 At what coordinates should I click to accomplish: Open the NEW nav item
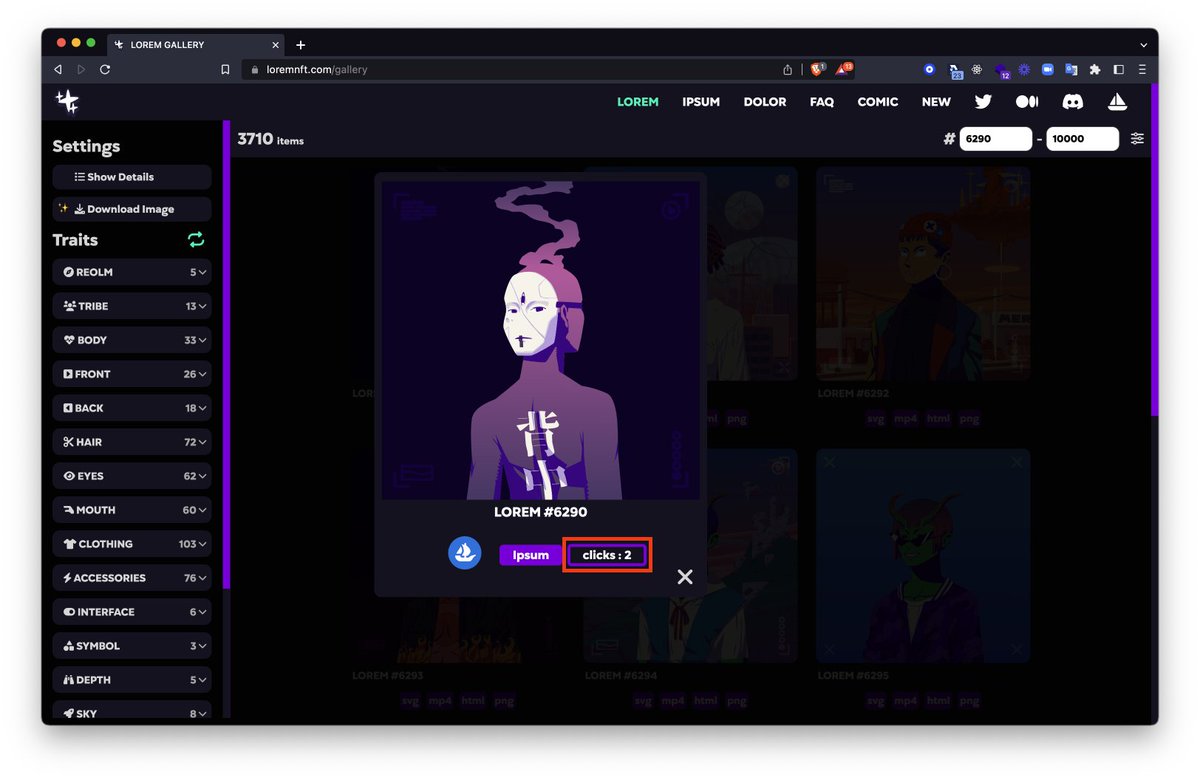pos(936,102)
